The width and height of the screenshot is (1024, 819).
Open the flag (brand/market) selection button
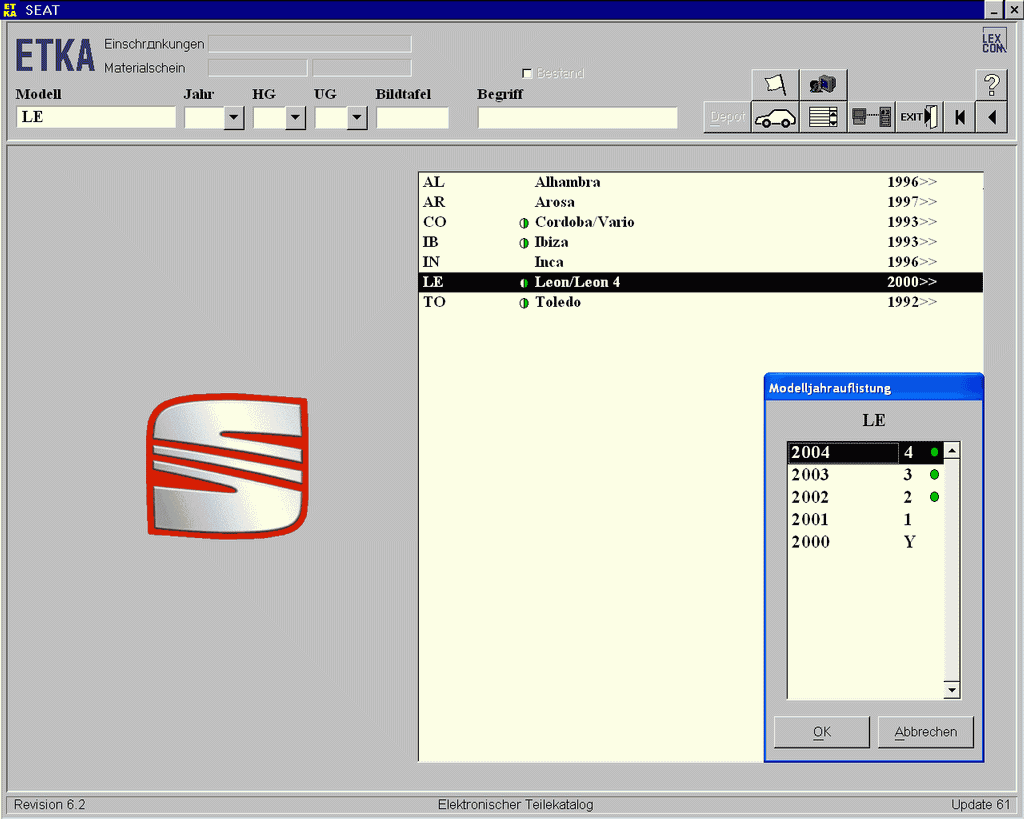(x=775, y=84)
